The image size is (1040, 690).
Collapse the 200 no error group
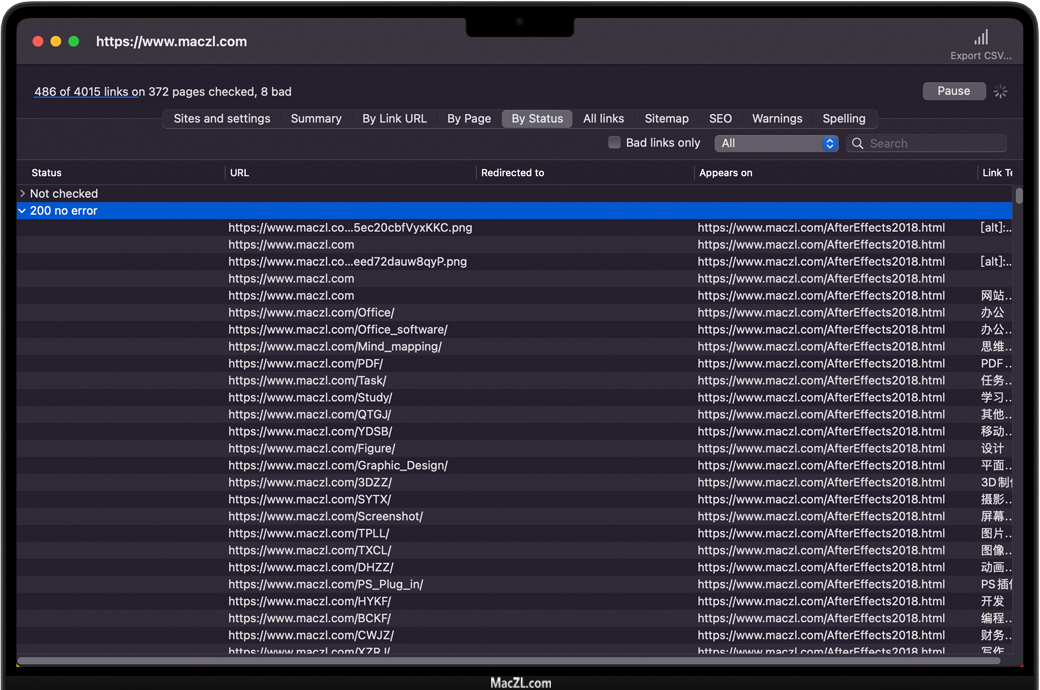click(23, 211)
